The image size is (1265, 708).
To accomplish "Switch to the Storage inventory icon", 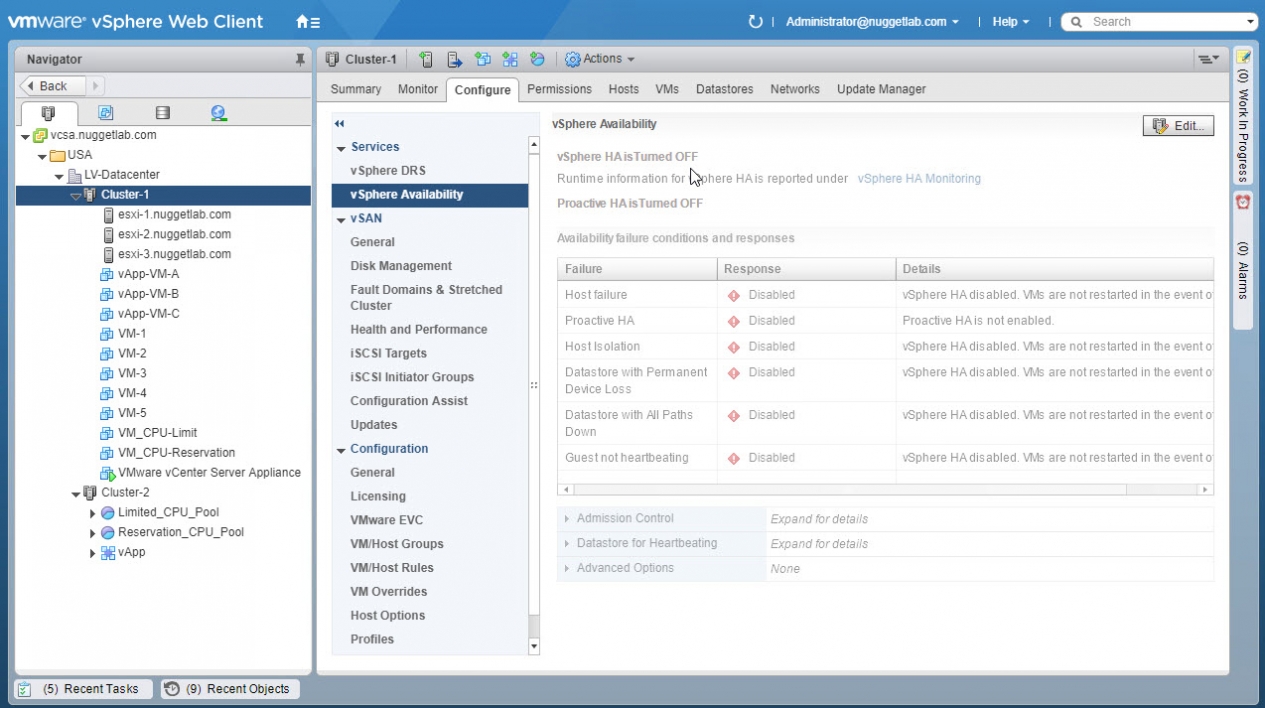I will click(163, 113).
